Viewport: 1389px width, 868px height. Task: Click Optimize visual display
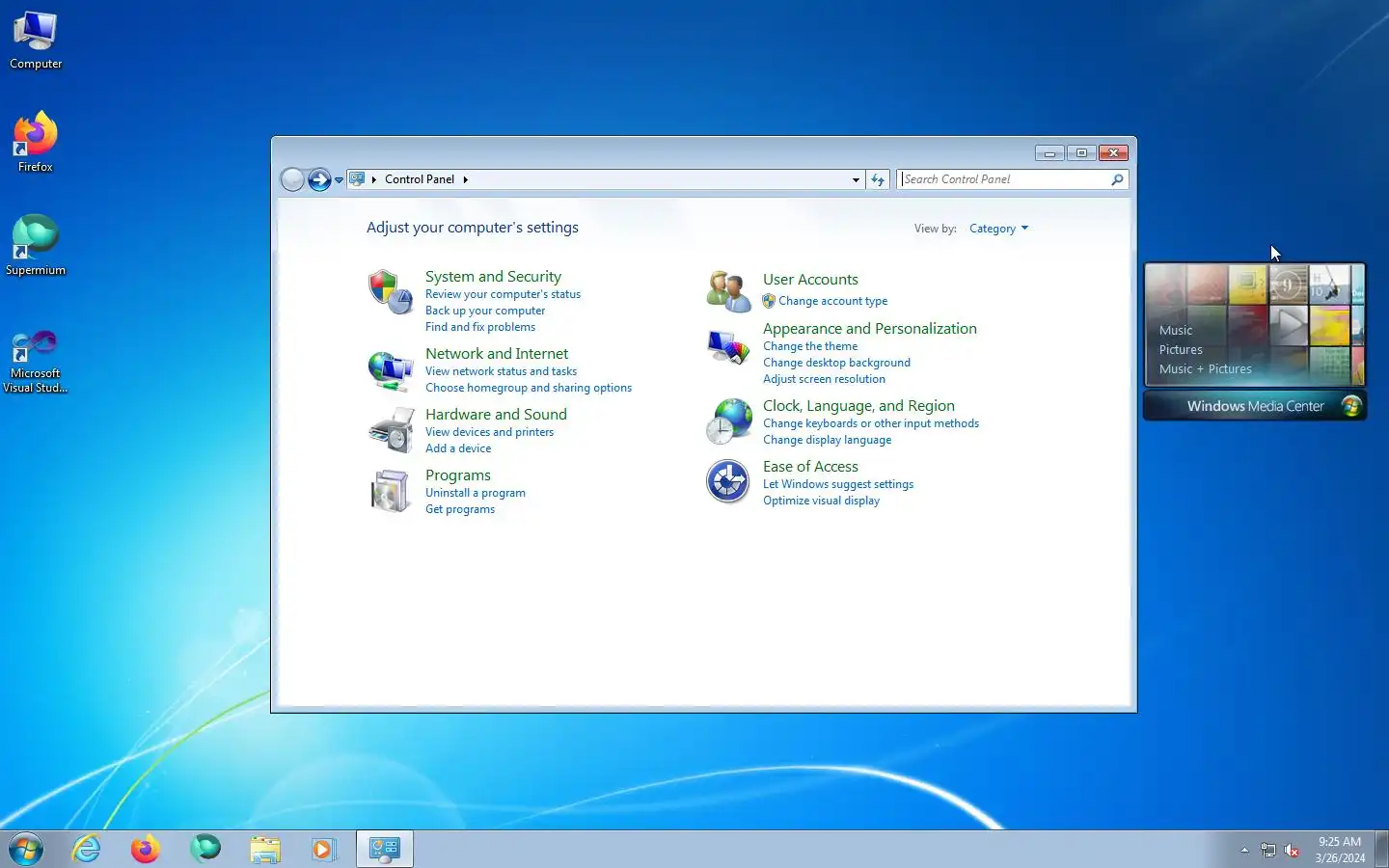821,501
